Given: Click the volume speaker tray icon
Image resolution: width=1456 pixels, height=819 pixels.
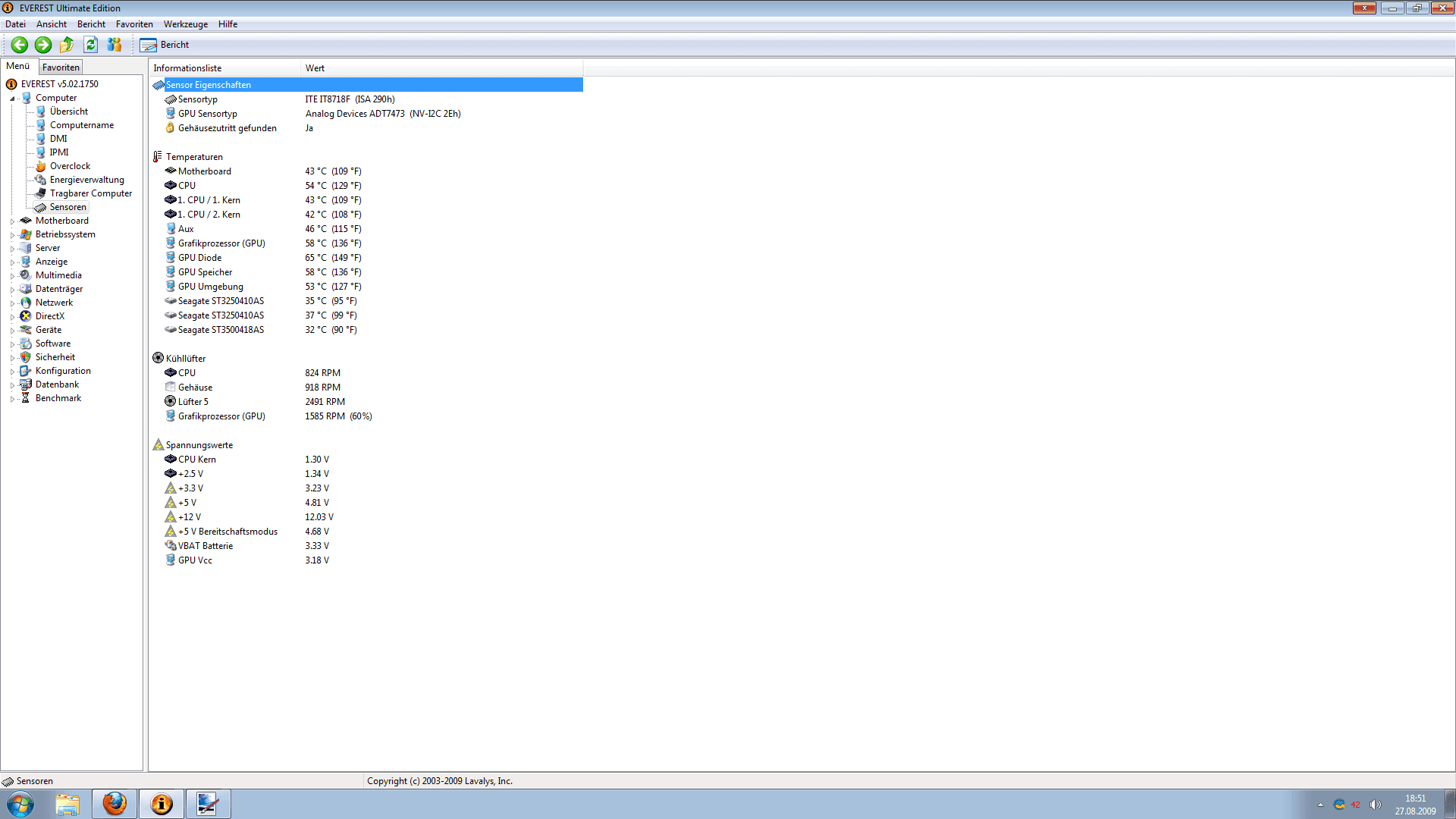Looking at the screenshot, I should point(1375,805).
